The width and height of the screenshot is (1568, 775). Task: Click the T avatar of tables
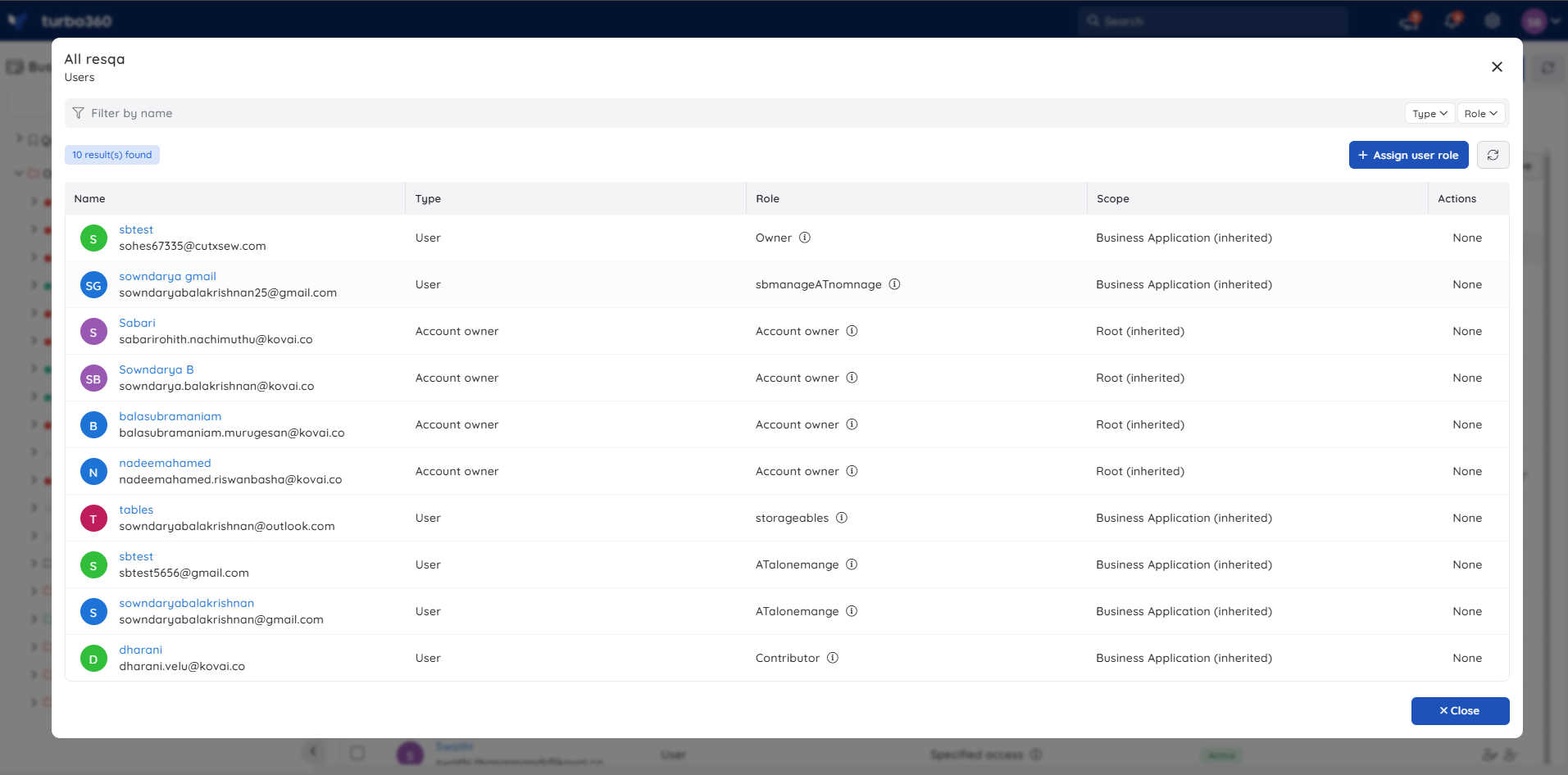pyautogui.click(x=93, y=519)
